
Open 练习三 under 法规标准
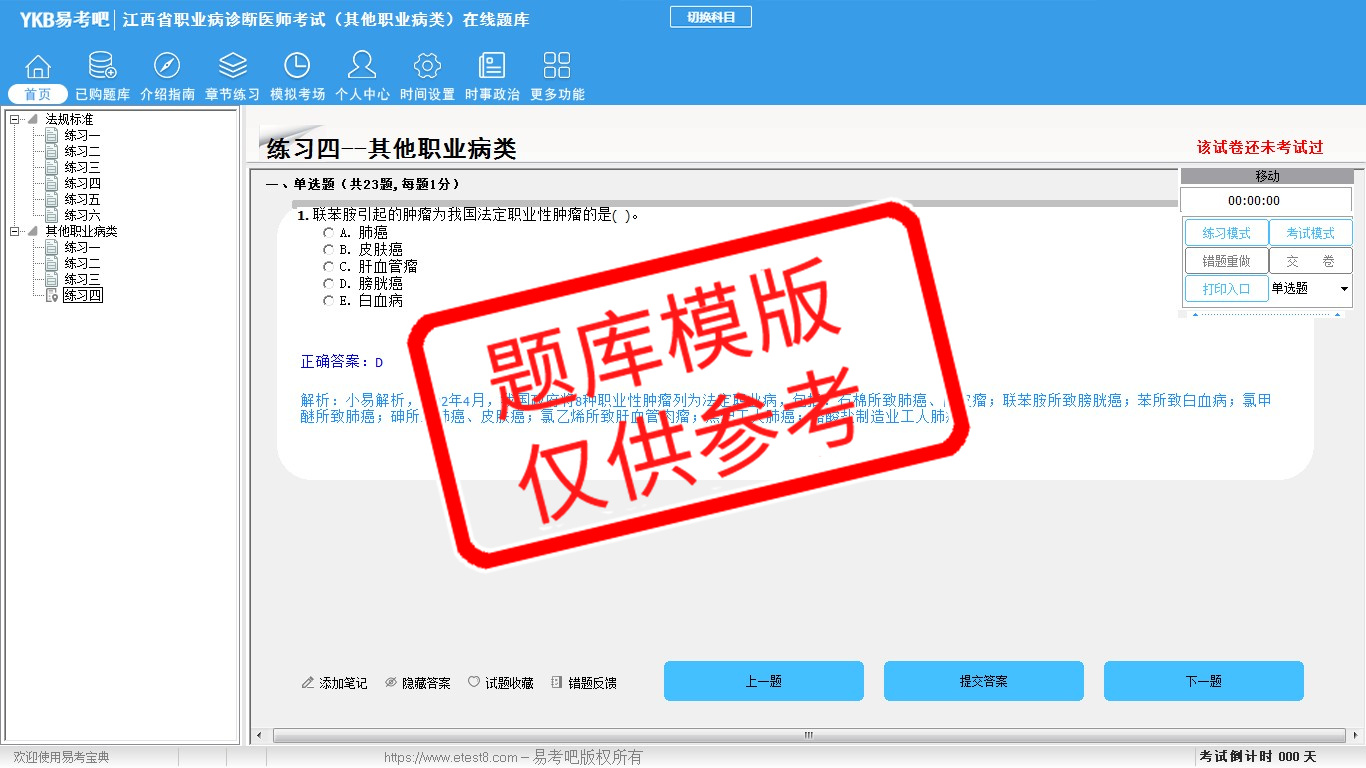pos(82,168)
